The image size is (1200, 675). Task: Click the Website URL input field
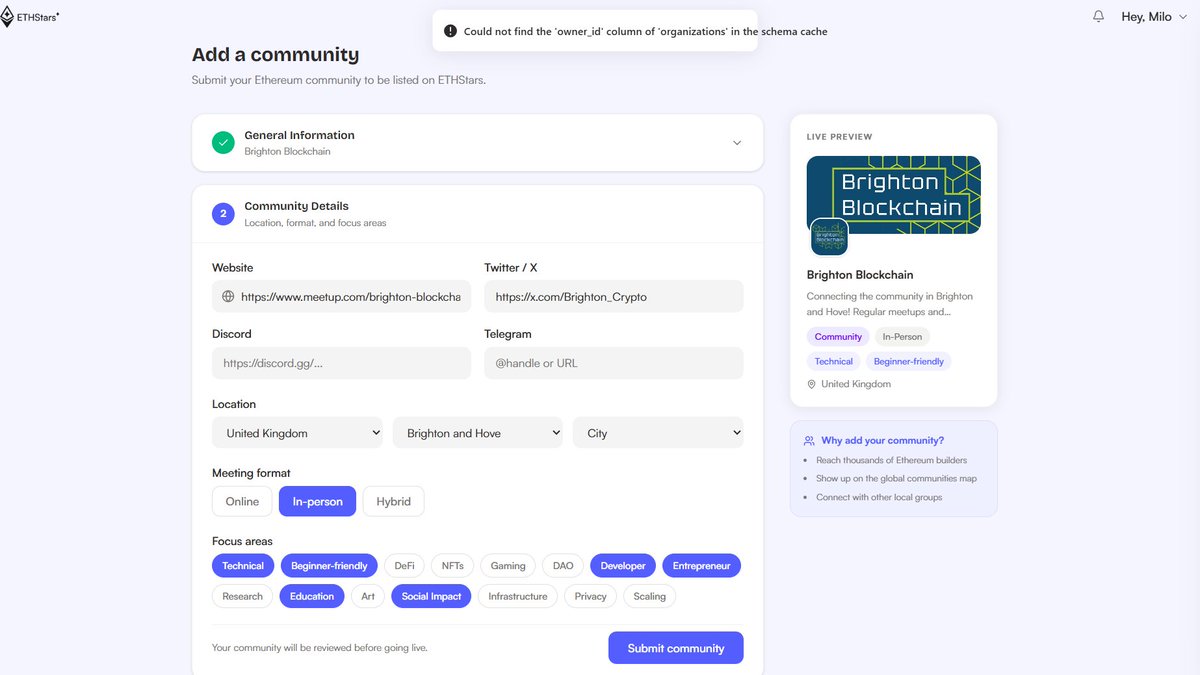click(x=341, y=297)
